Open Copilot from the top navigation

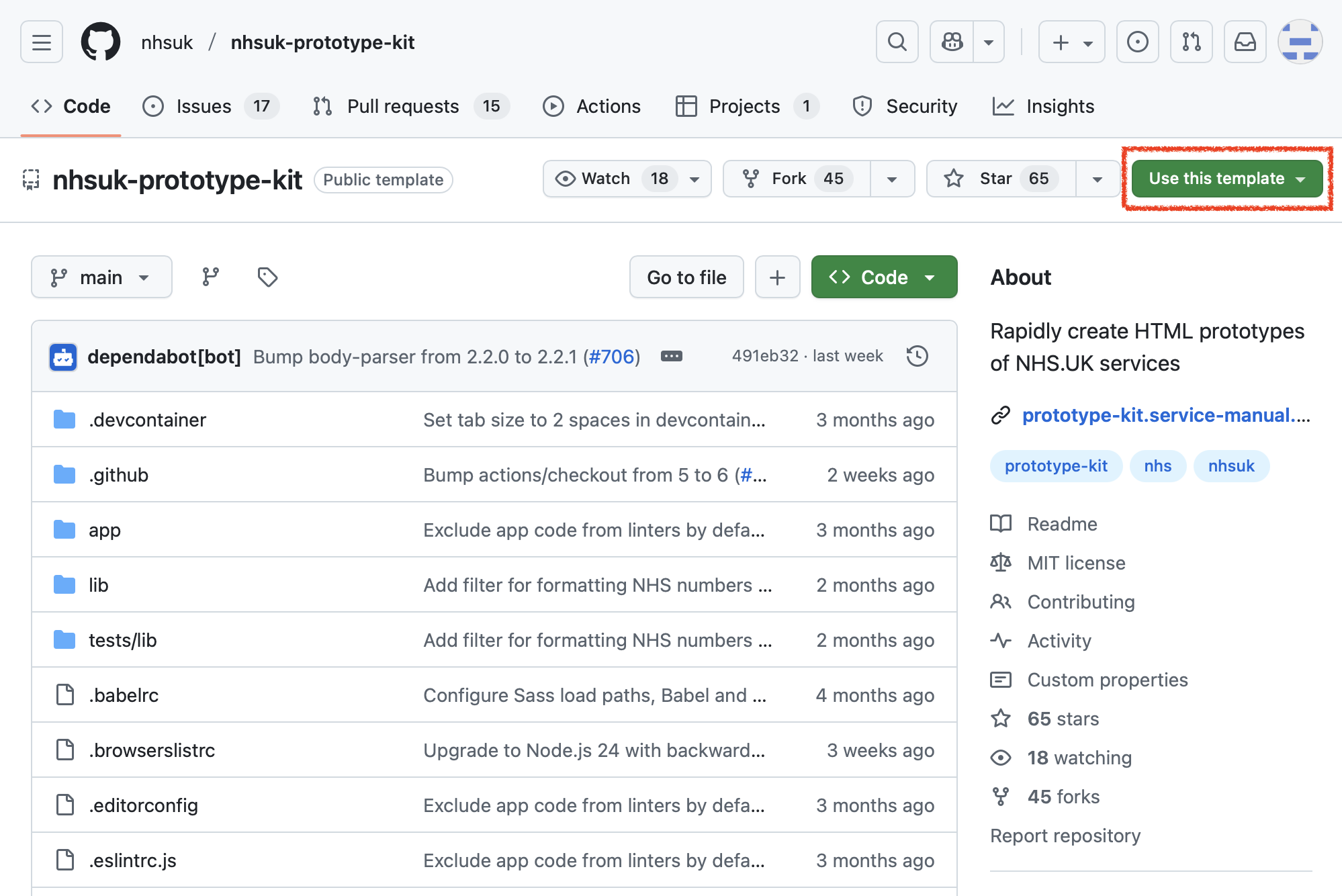[x=952, y=42]
